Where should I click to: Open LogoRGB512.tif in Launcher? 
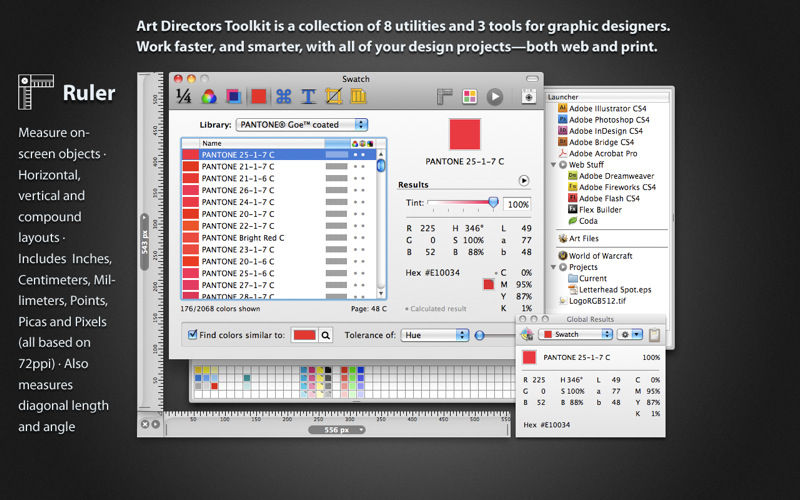(x=592, y=301)
